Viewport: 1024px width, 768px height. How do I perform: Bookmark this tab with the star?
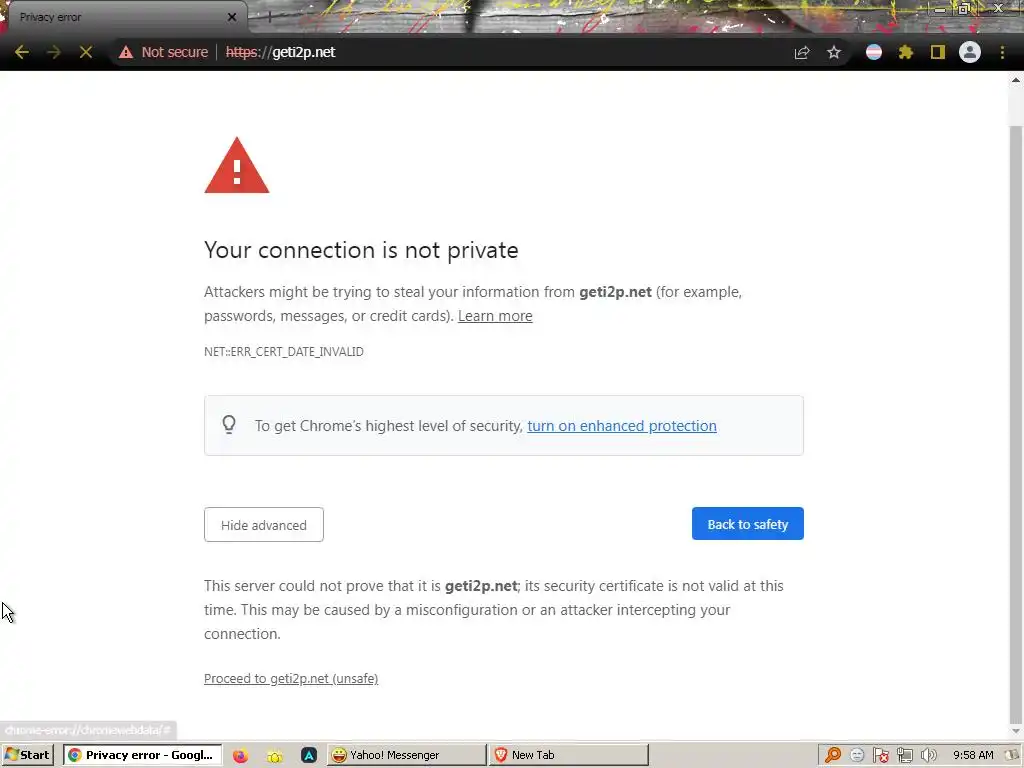click(834, 52)
